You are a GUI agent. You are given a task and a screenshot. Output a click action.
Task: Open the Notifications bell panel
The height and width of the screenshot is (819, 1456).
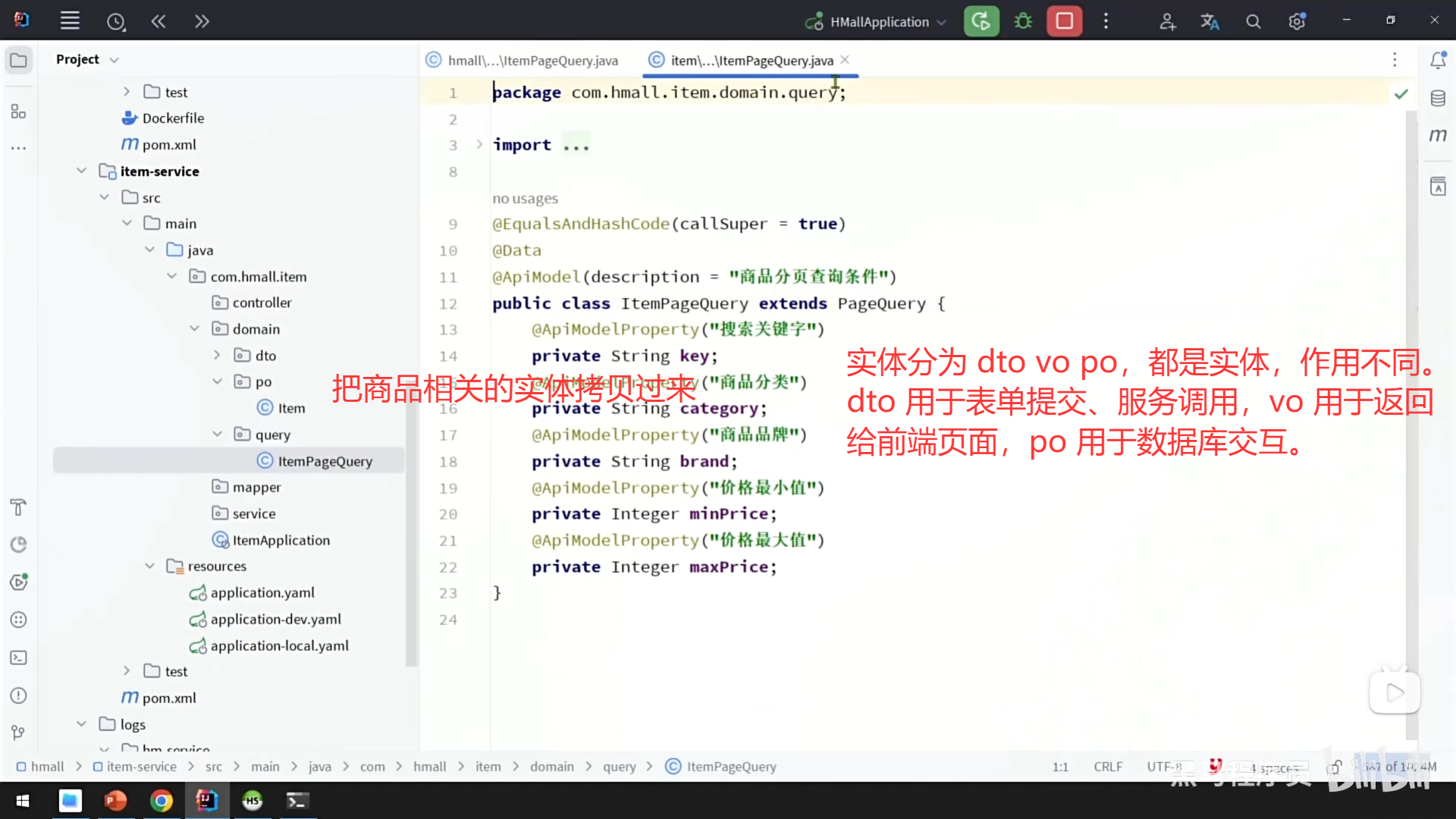click(1438, 60)
